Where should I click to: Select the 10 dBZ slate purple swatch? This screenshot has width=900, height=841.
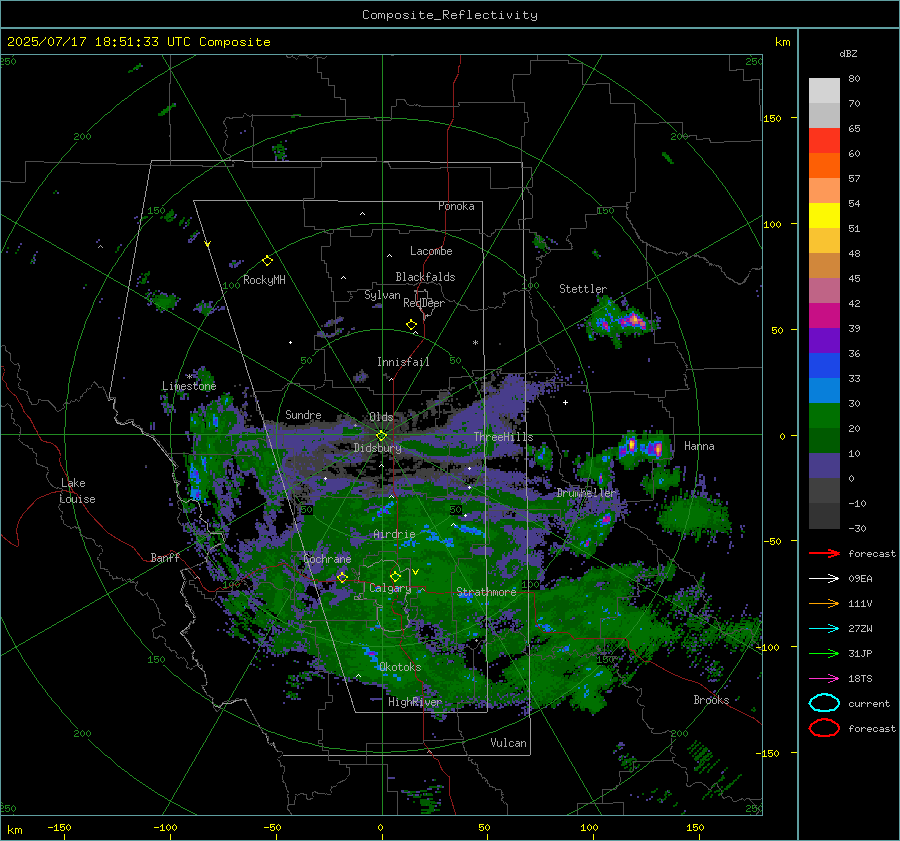[824, 466]
